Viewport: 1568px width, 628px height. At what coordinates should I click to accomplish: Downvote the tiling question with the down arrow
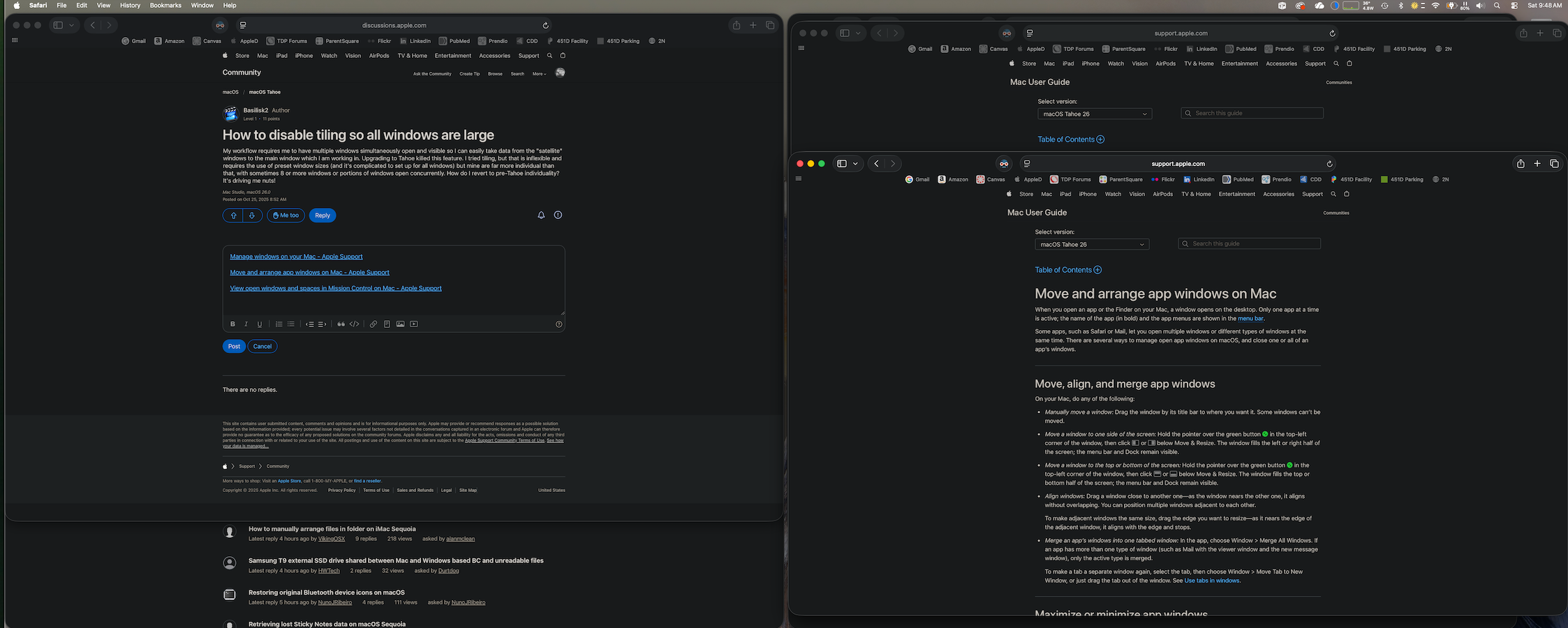click(x=252, y=216)
